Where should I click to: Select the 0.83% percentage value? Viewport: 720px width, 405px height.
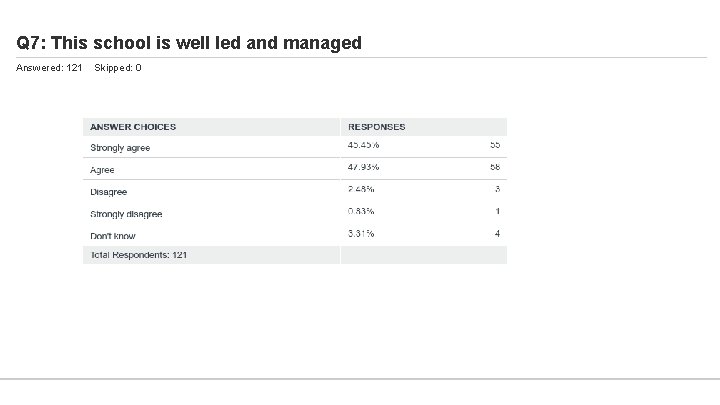click(361, 211)
